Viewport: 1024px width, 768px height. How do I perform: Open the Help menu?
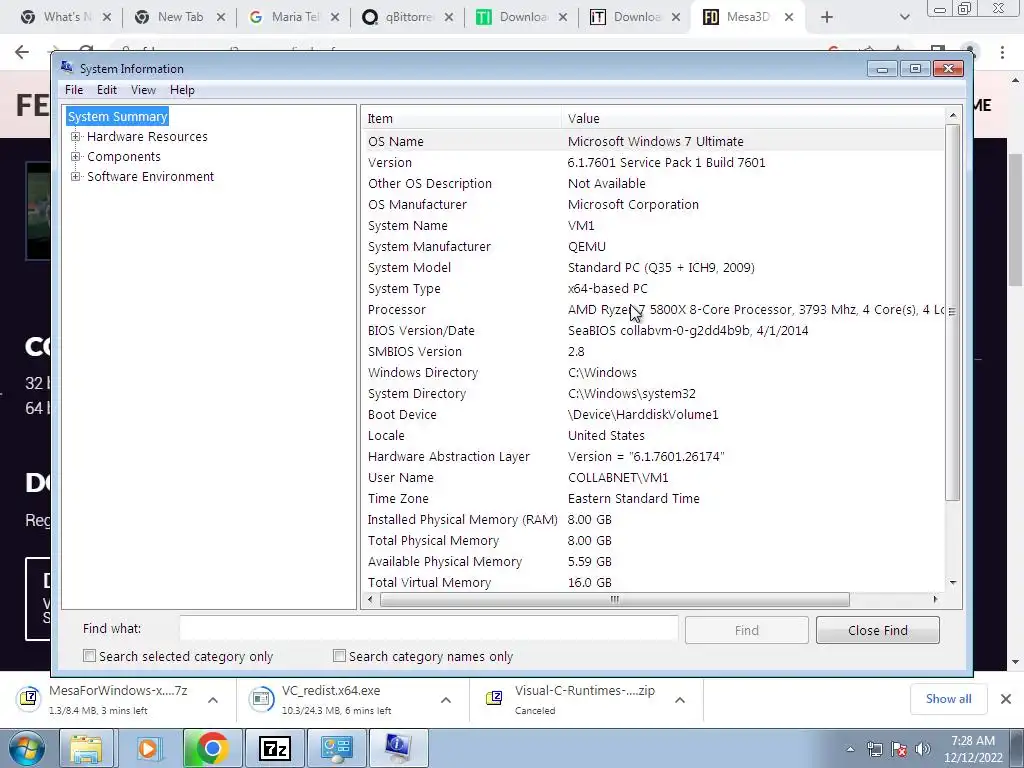[x=182, y=90]
